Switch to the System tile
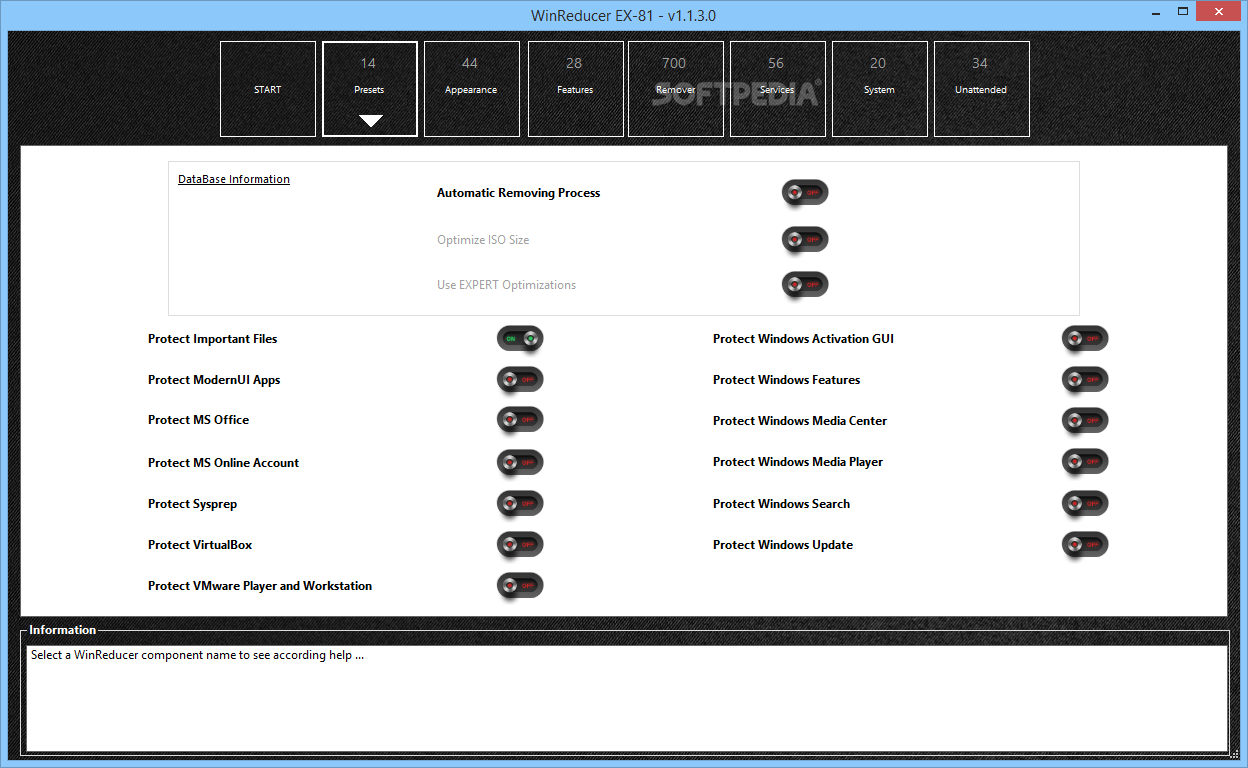This screenshot has height=768, width=1248. point(880,89)
